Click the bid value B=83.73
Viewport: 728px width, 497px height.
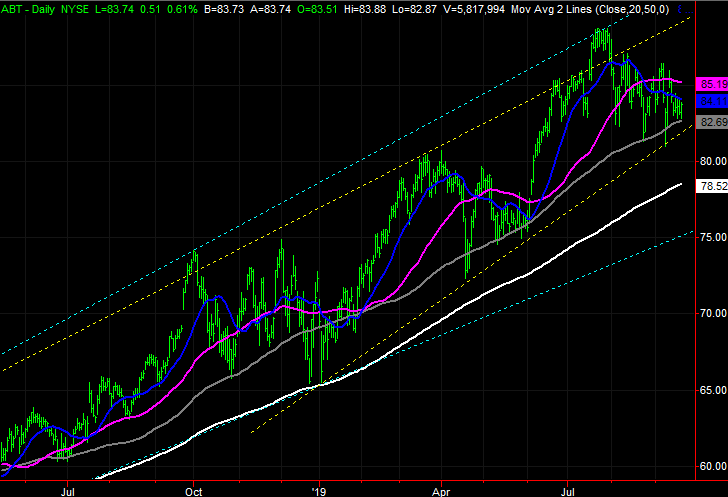coord(224,9)
